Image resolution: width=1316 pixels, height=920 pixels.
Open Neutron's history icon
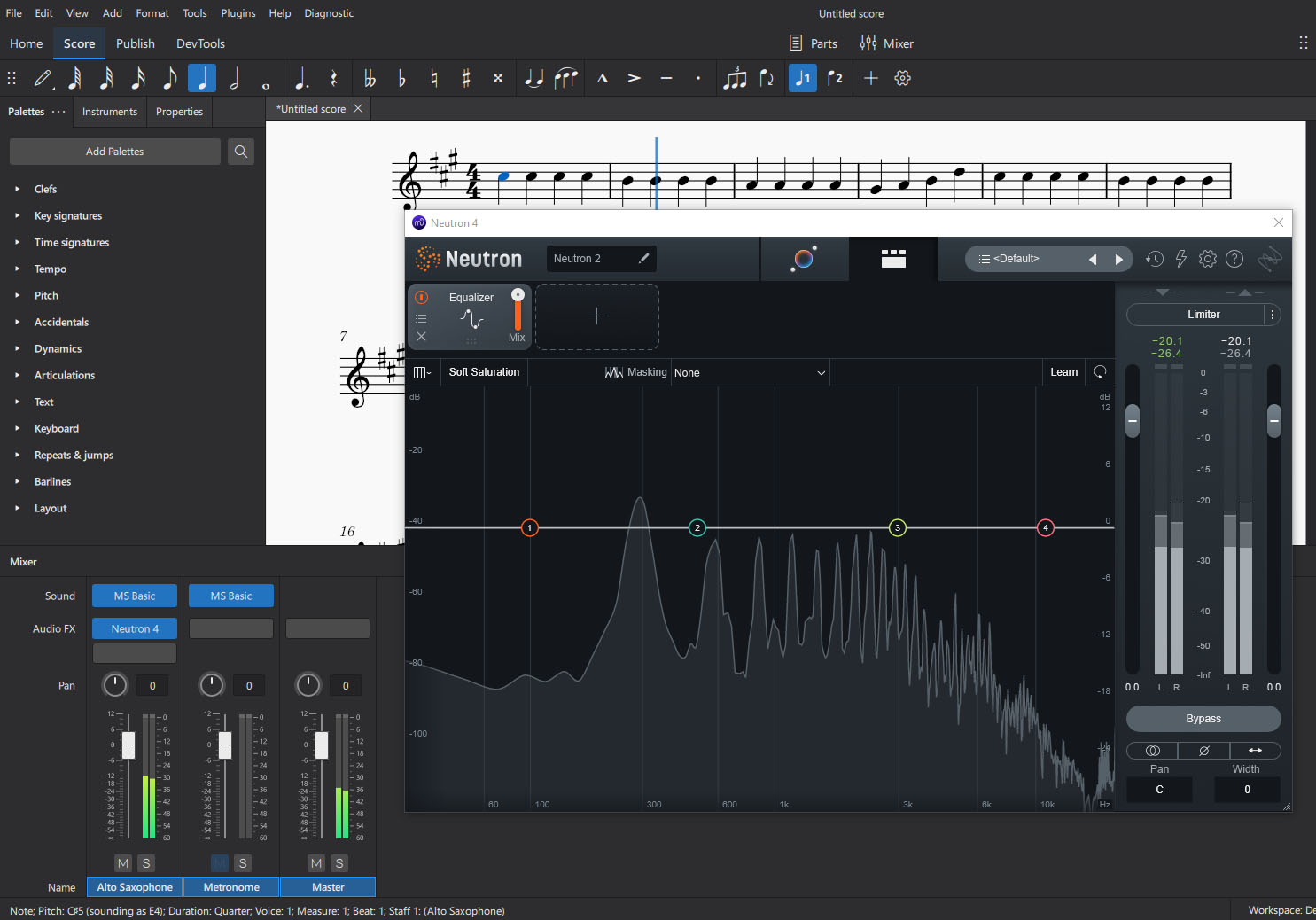point(1154,259)
